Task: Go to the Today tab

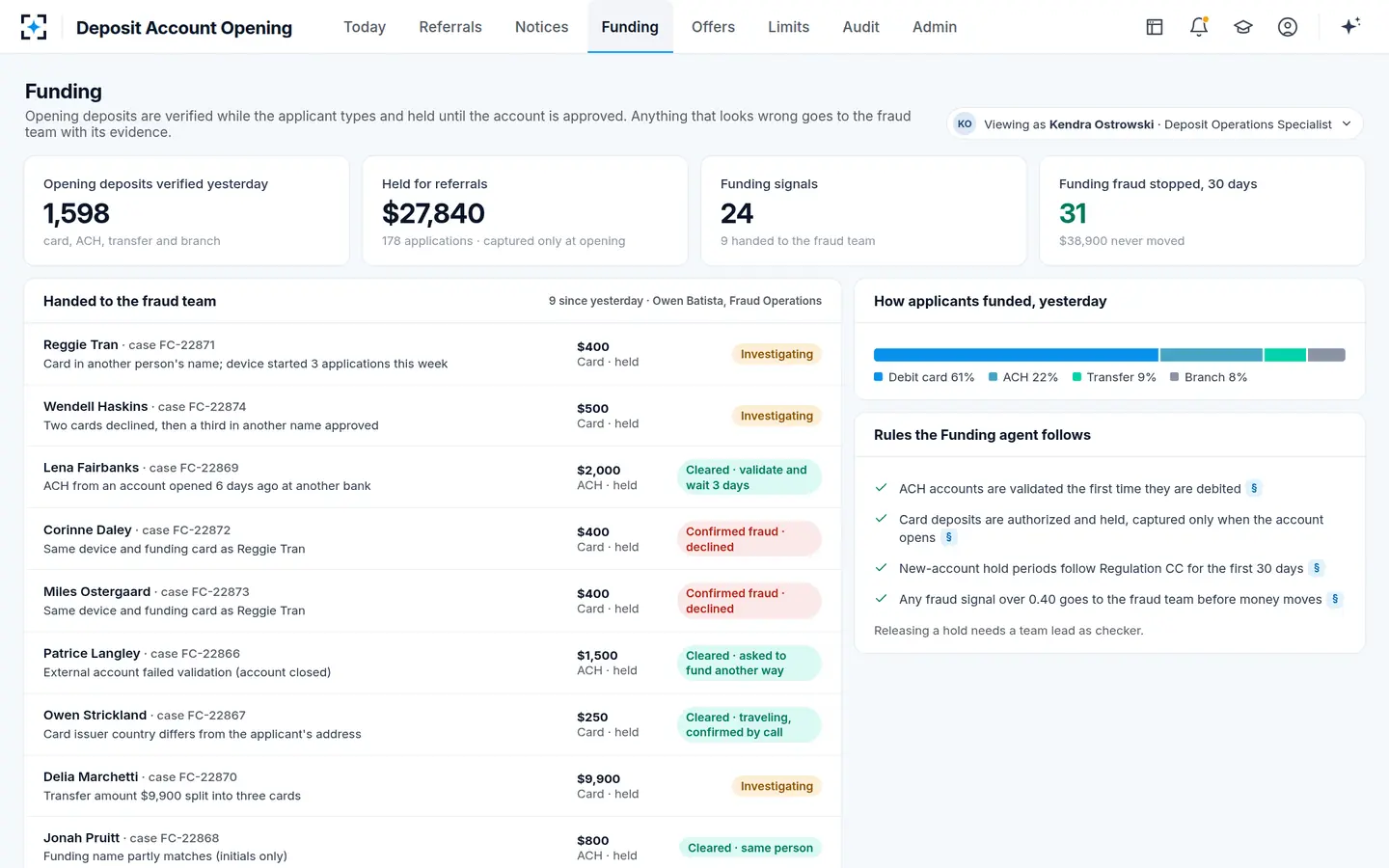Action: click(x=365, y=27)
